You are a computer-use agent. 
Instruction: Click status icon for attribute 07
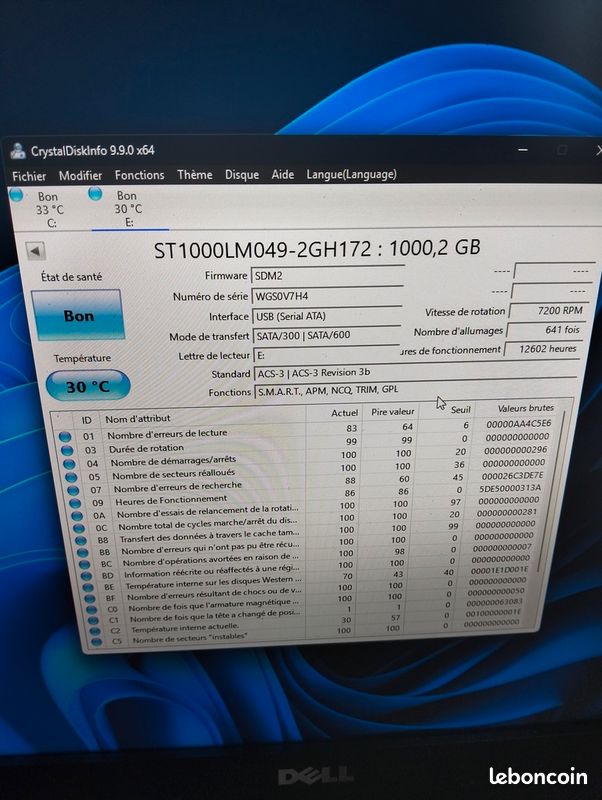point(73,490)
